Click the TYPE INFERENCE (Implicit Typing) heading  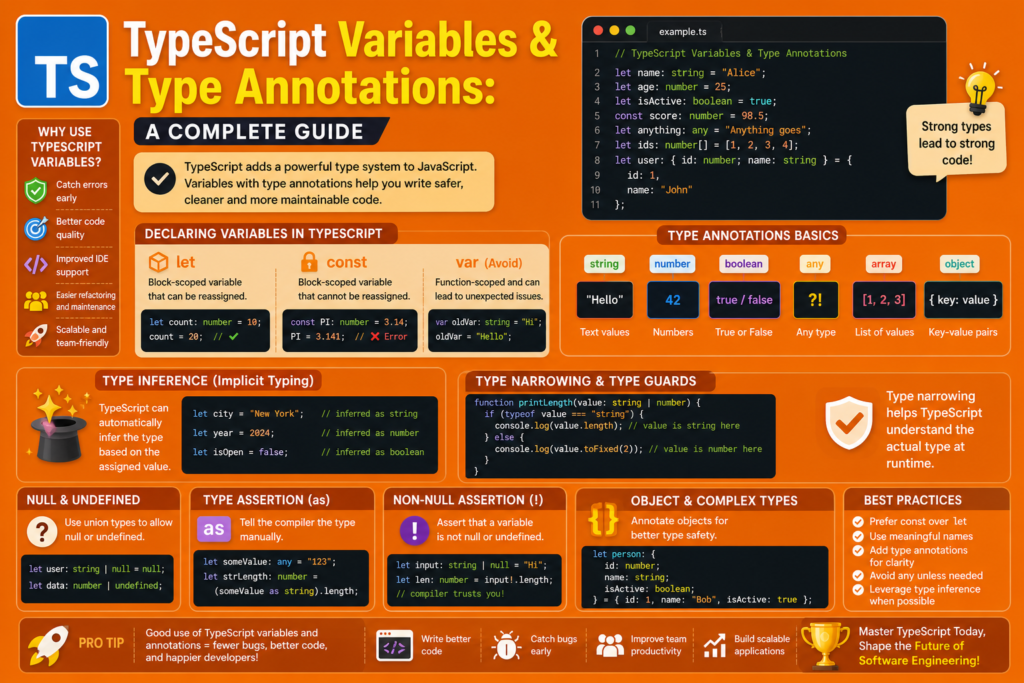click(x=208, y=381)
